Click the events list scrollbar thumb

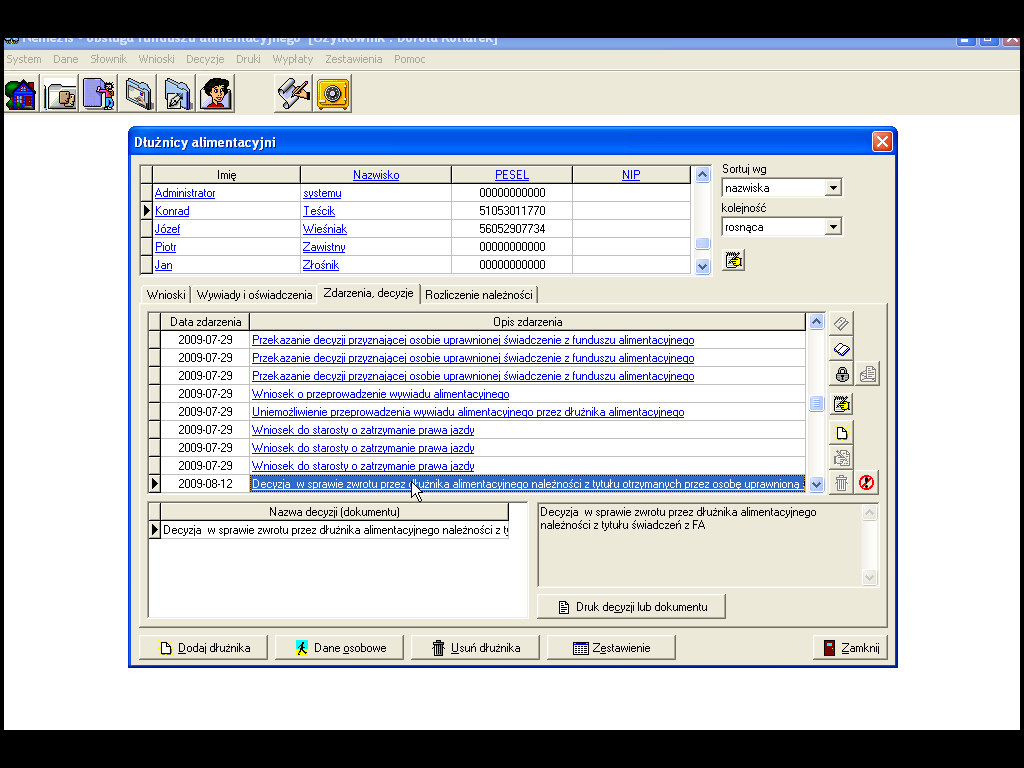816,404
